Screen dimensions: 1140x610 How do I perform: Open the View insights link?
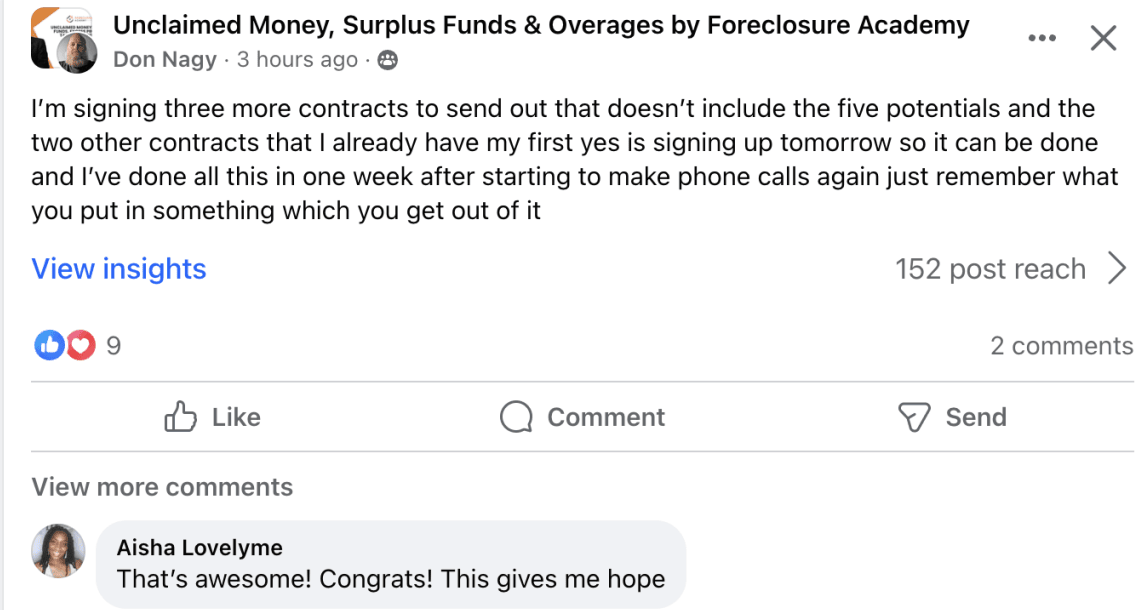[119, 269]
